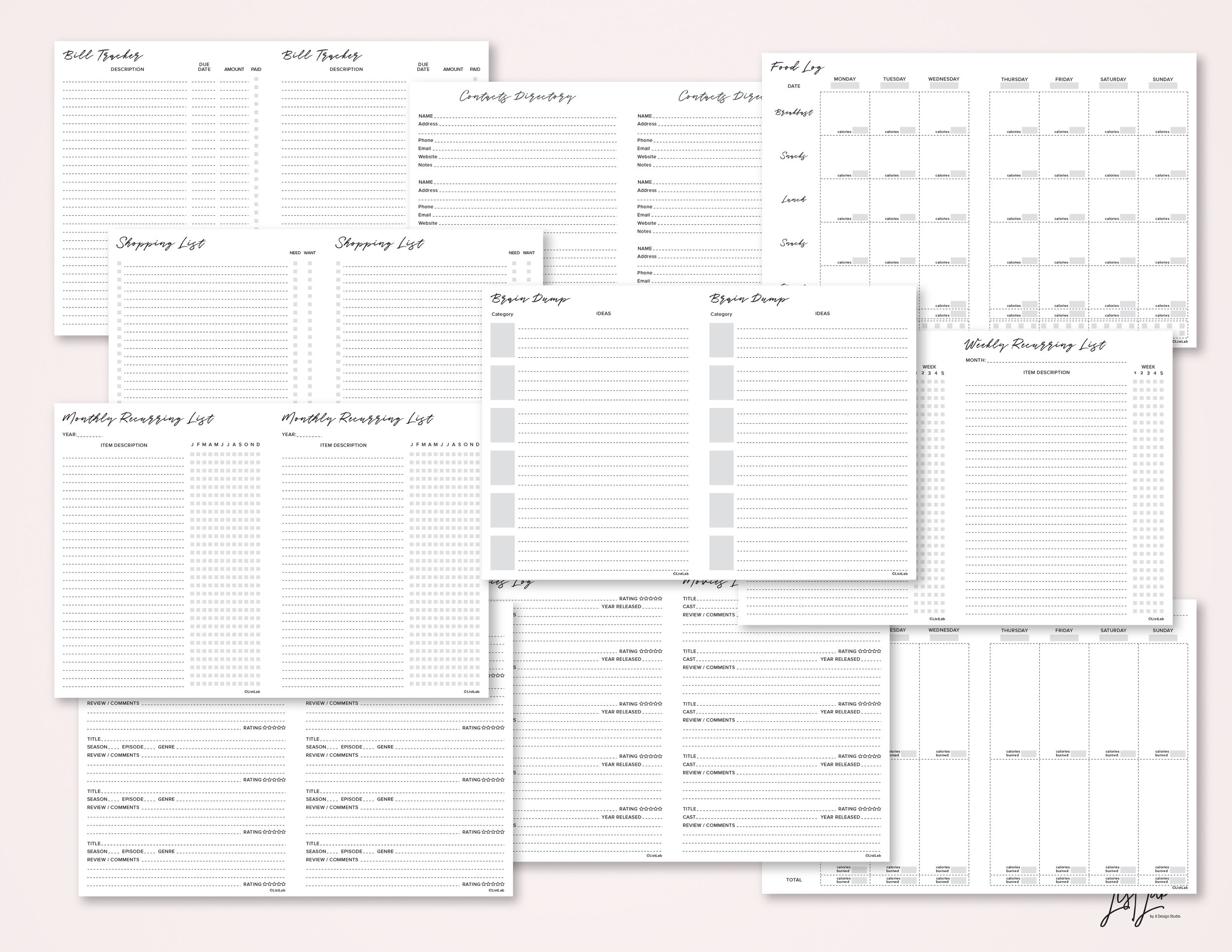The image size is (1232, 952).
Task: Click MONDAY header in the Food Log
Action: pyautogui.click(x=845, y=79)
